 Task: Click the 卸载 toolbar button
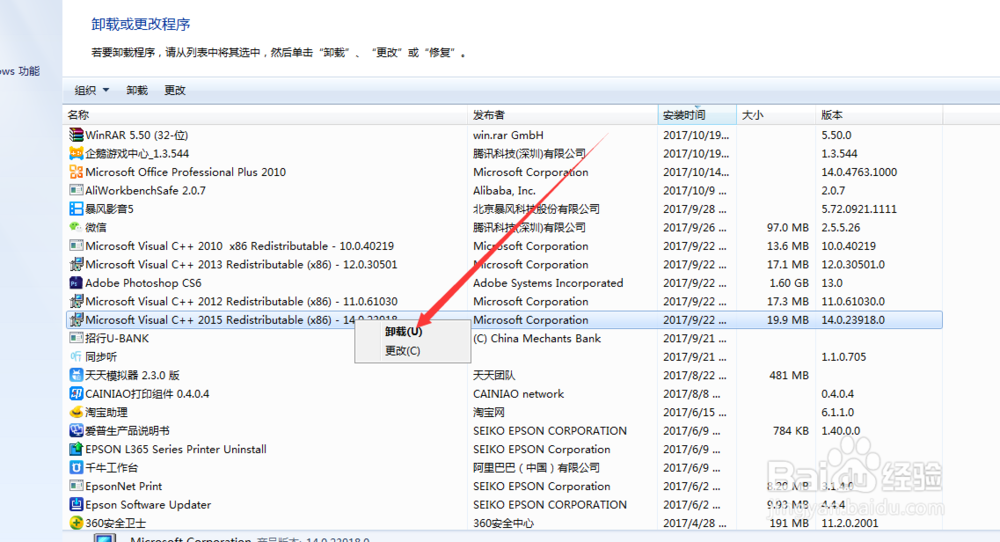tap(136, 91)
